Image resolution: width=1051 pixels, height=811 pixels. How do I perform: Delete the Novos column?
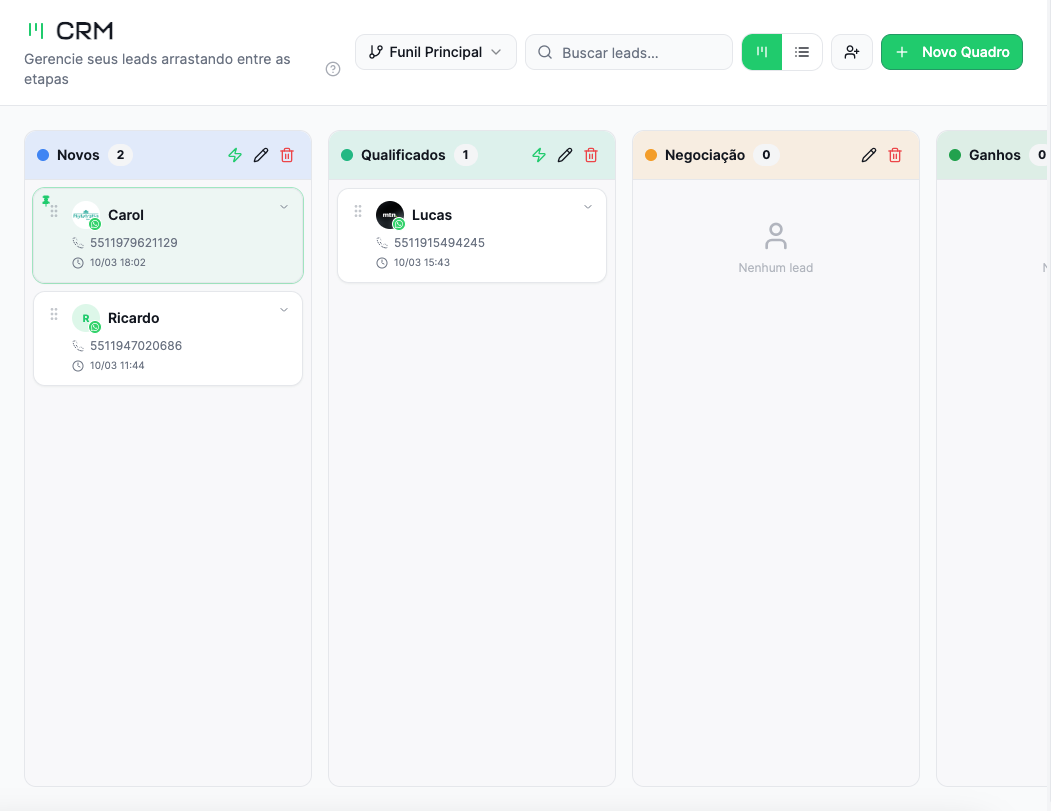[287, 155]
